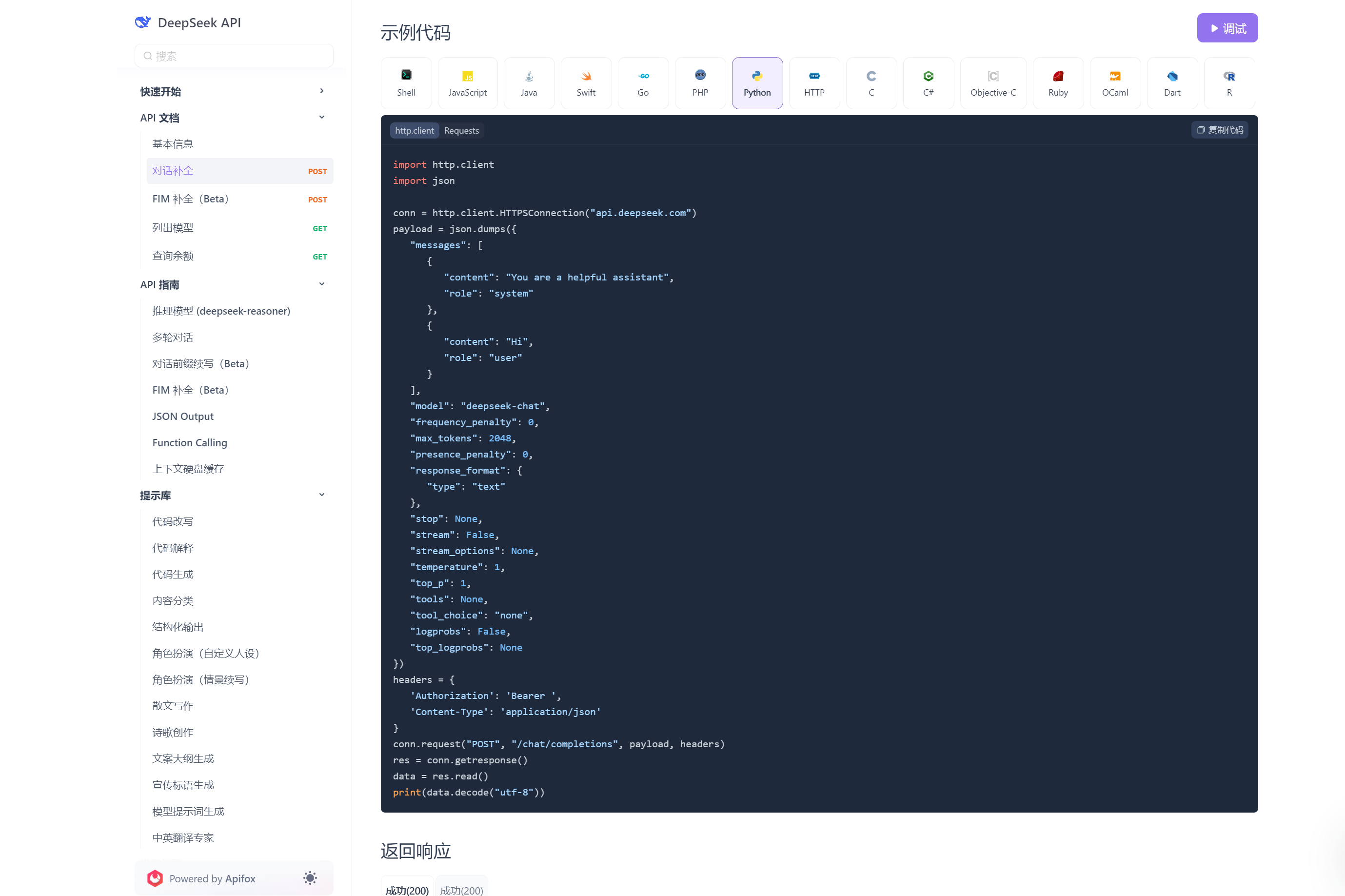Image resolution: width=1345 pixels, height=896 pixels.
Task: Collapse the API 指南 section
Action: pyautogui.click(x=322, y=283)
